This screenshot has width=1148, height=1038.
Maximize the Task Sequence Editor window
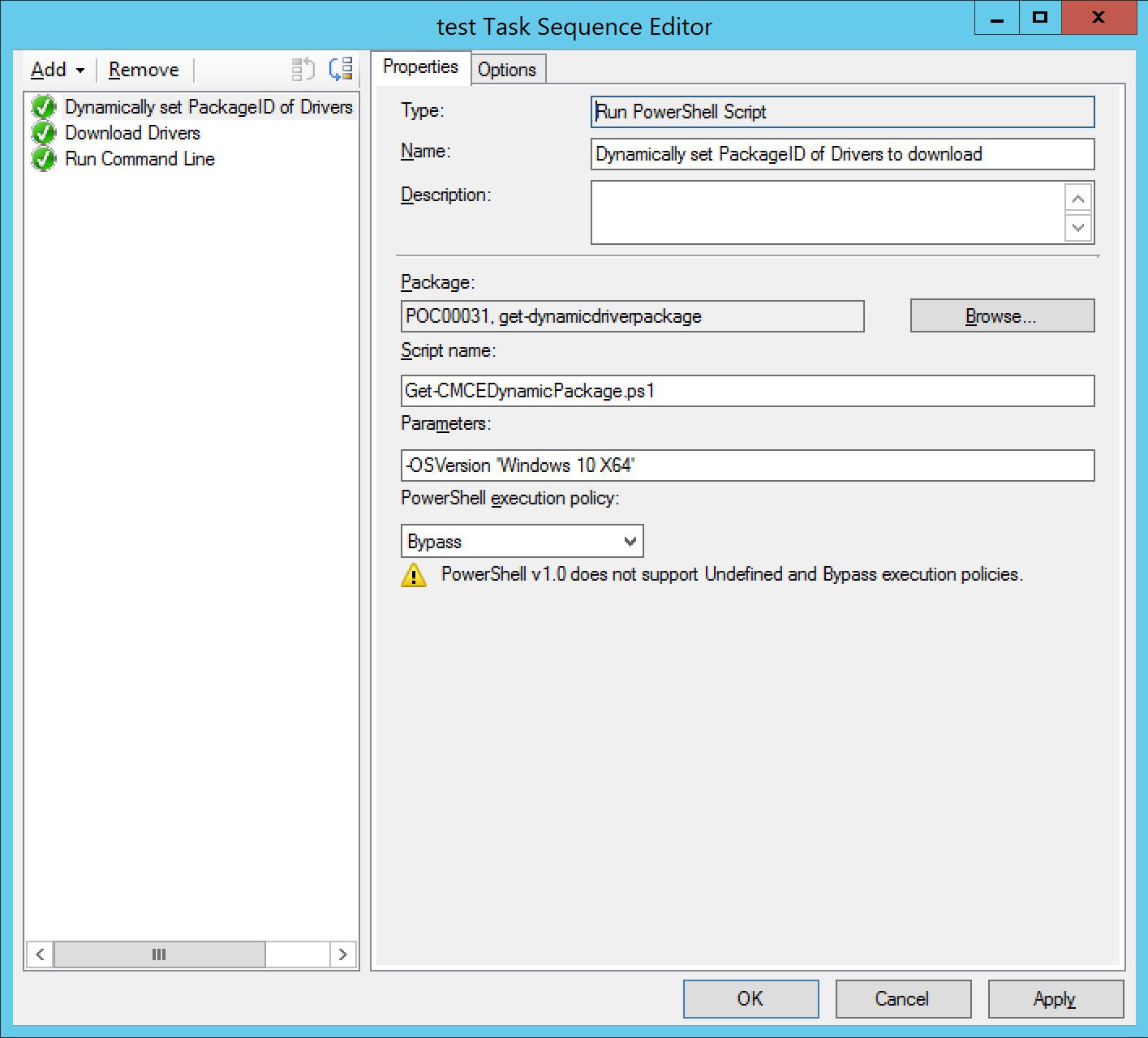[x=1039, y=18]
